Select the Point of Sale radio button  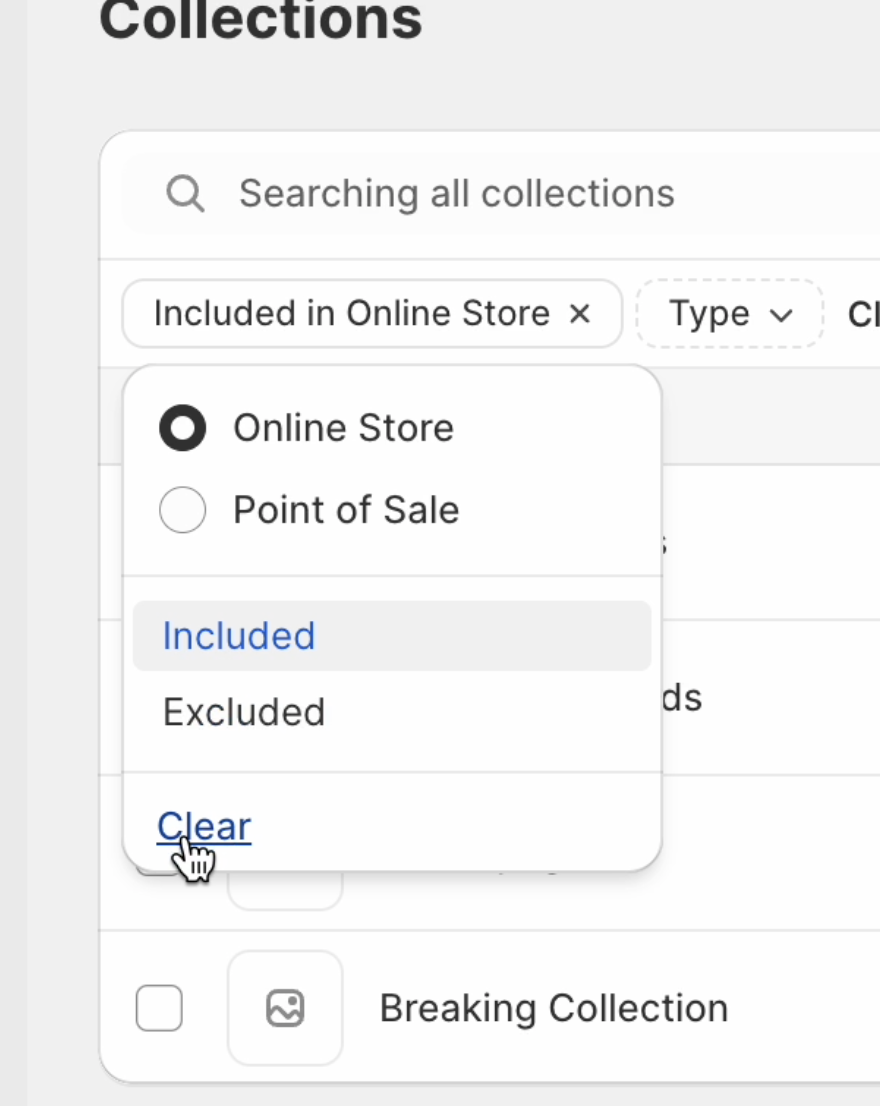(183, 510)
